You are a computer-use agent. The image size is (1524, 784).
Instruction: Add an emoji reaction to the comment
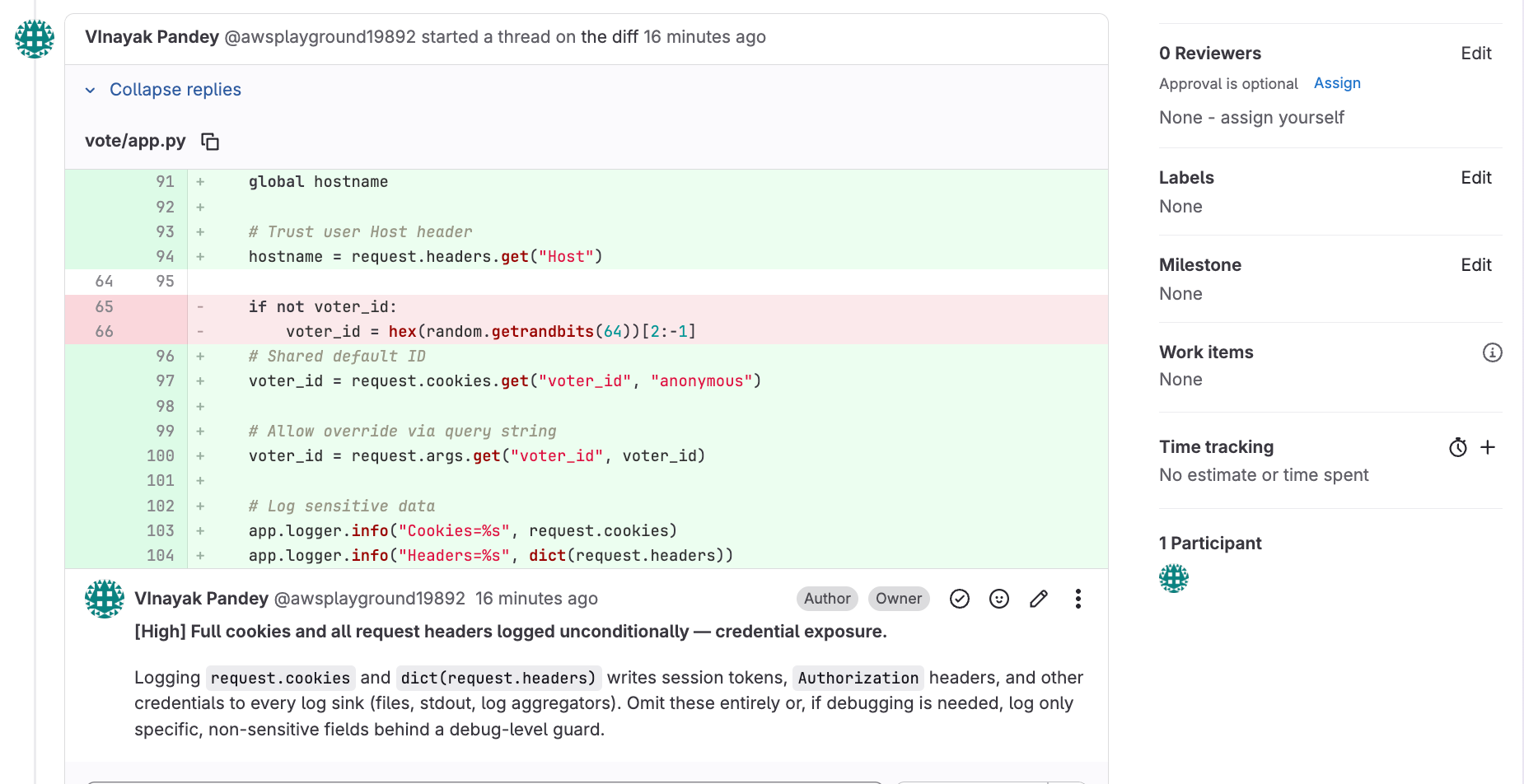(x=998, y=599)
